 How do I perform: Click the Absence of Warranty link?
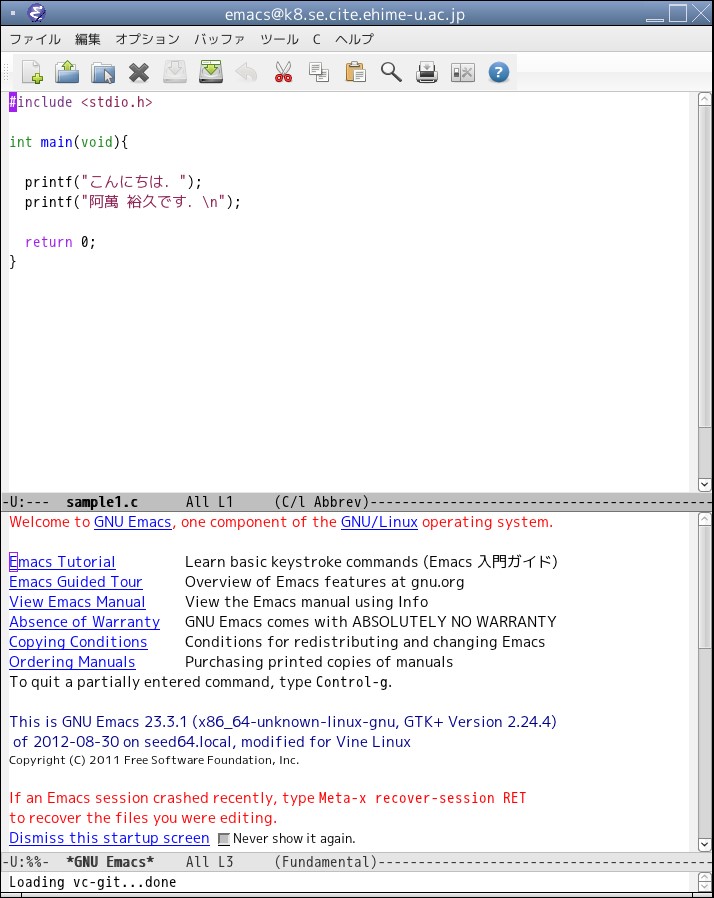85,622
